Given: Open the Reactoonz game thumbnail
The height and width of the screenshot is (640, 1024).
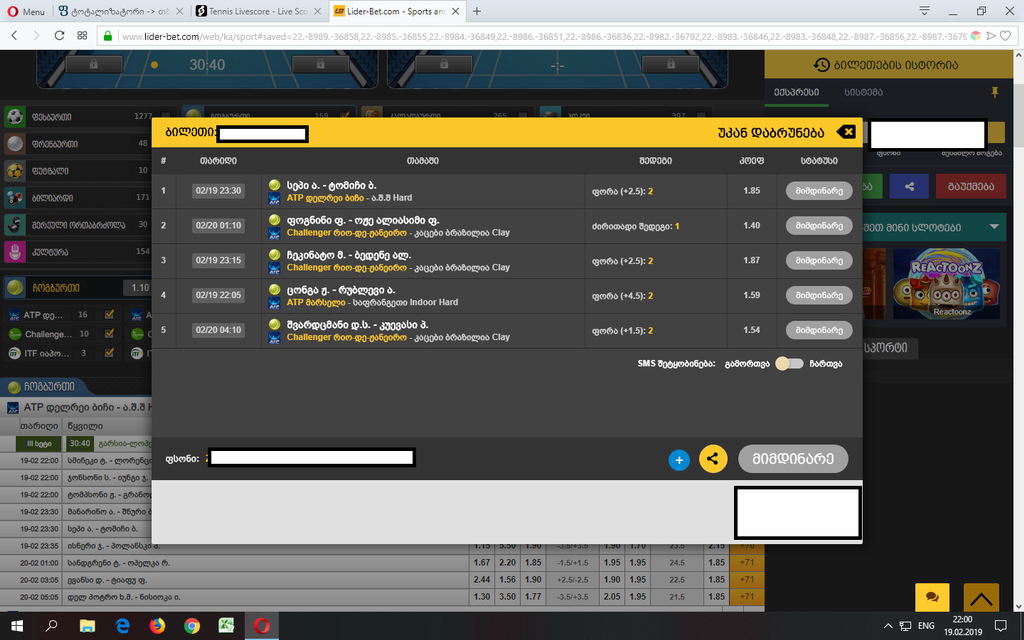Looking at the screenshot, I should point(946,284).
